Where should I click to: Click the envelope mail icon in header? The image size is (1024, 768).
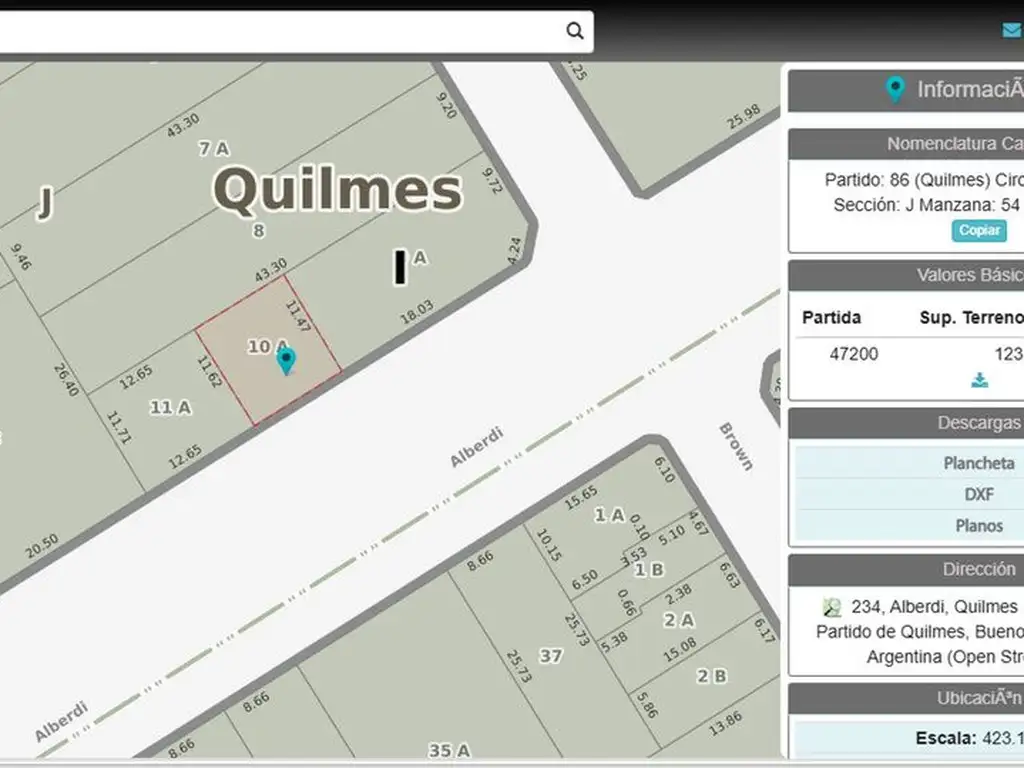pos(1011,30)
